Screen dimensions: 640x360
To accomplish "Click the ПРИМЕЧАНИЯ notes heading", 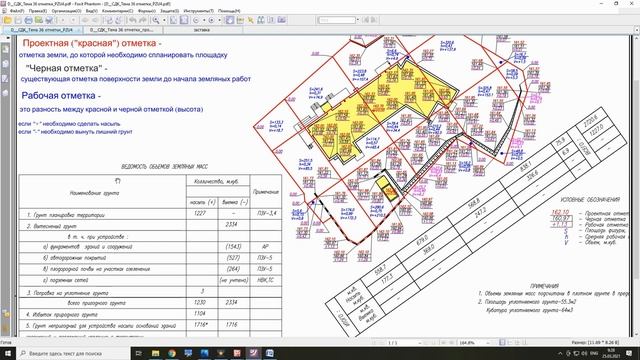I will (544, 286).
